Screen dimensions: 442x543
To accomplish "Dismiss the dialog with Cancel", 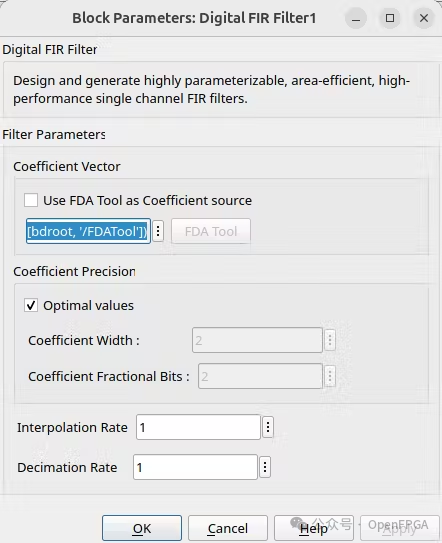I will point(228,528).
